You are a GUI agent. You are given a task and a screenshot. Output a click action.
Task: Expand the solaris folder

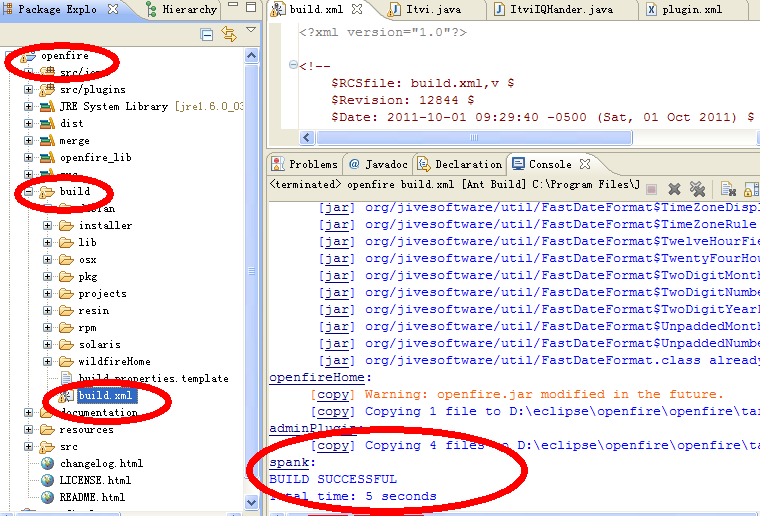pos(47,344)
